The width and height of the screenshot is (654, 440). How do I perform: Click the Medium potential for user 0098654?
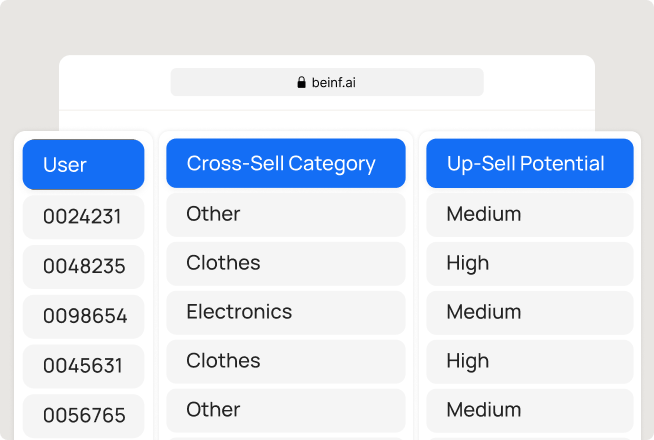click(529, 312)
